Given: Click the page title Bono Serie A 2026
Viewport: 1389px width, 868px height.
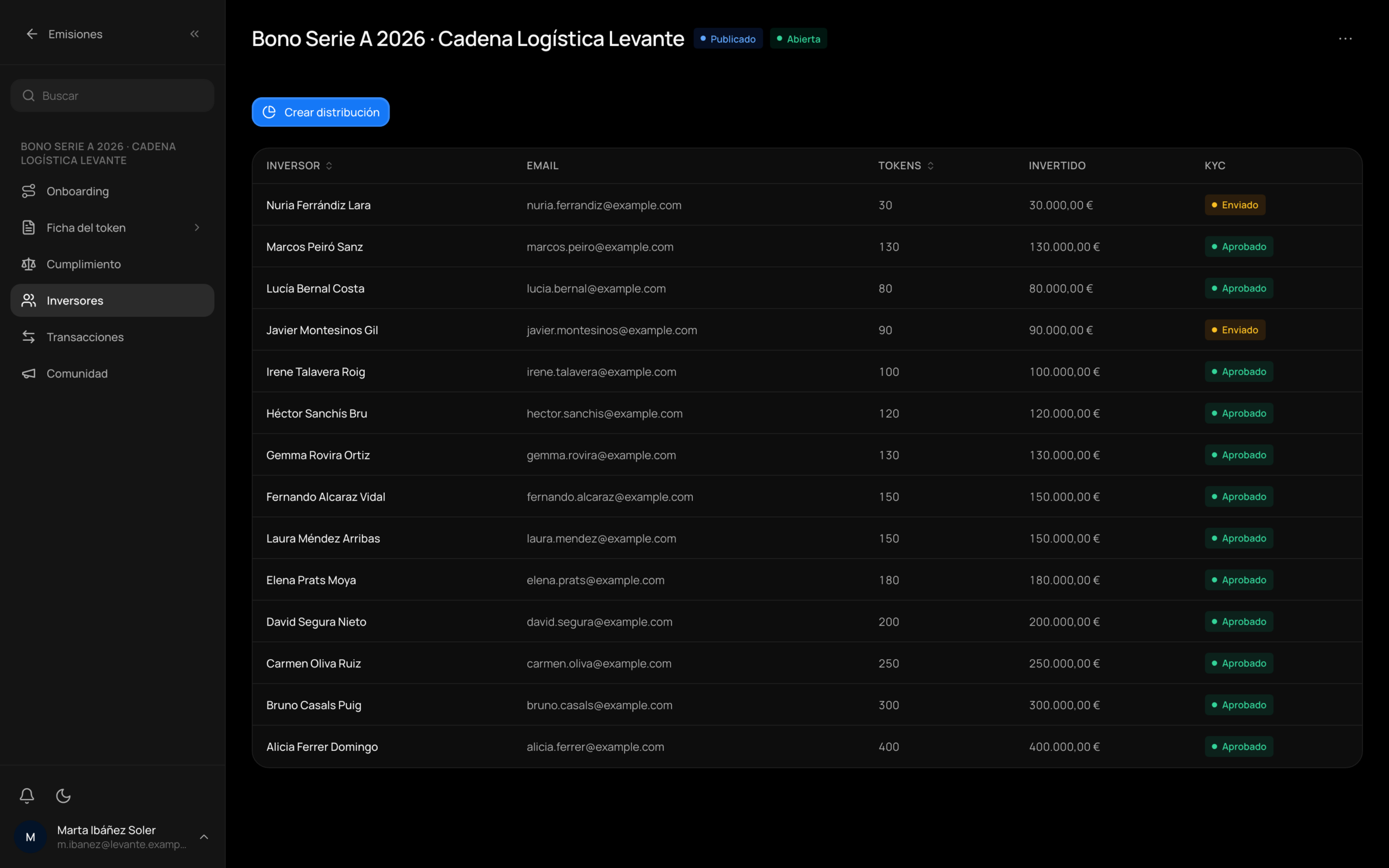Looking at the screenshot, I should pyautogui.click(x=468, y=39).
